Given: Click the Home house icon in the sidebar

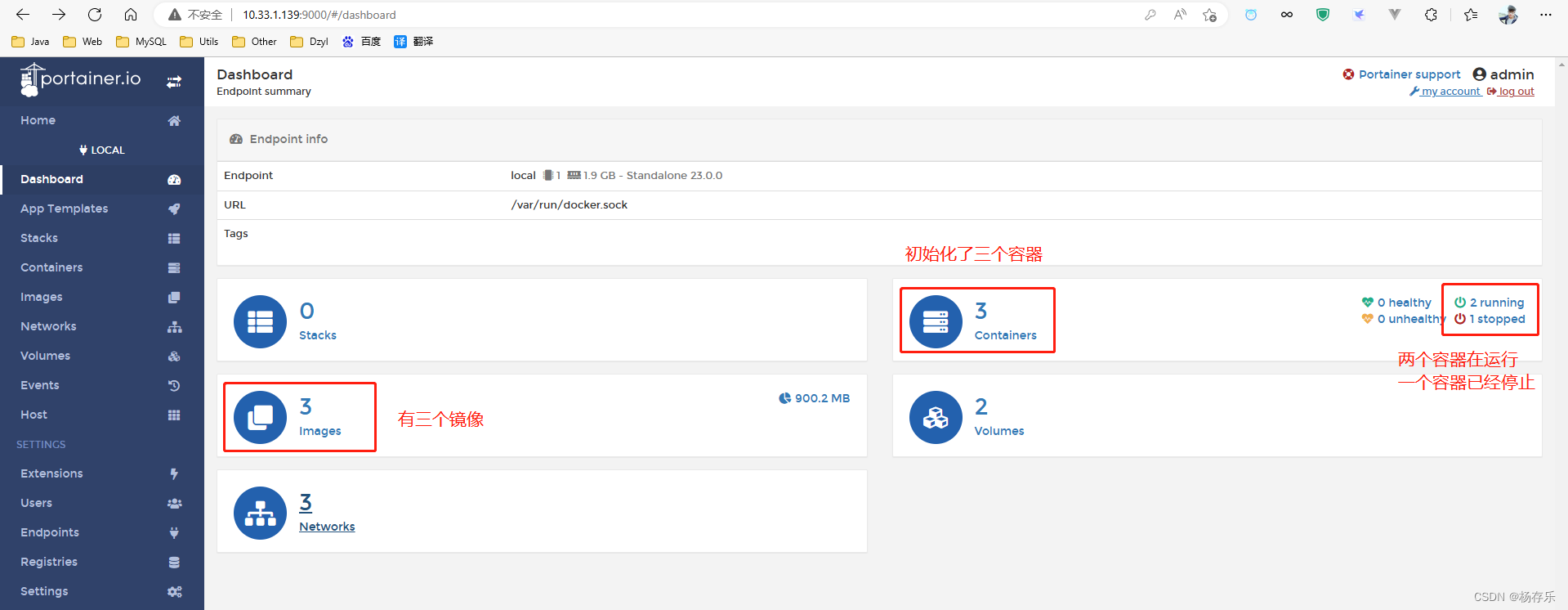Looking at the screenshot, I should 174,121.
